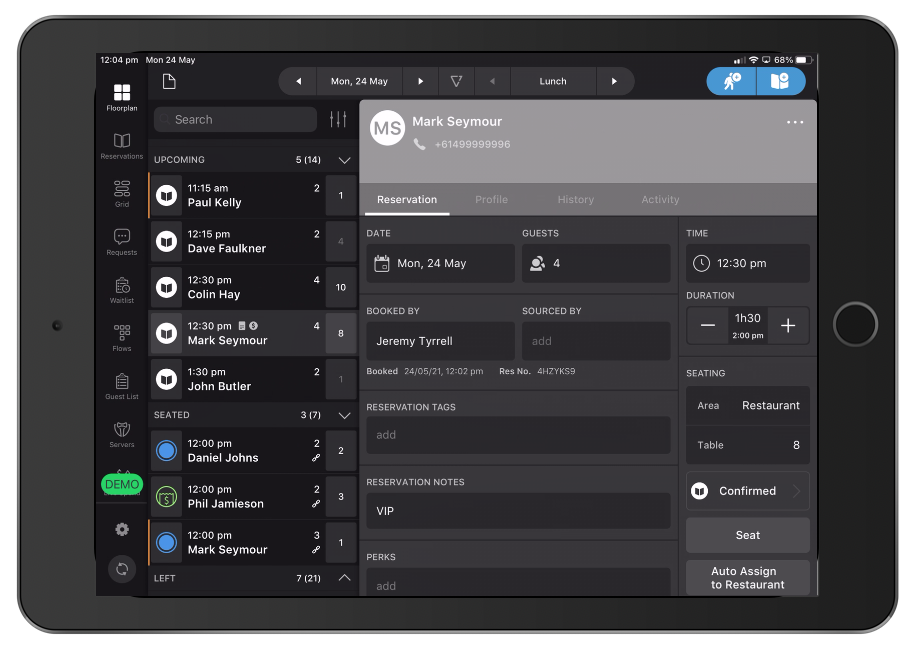
Task: Open the Flows section
Action: click(x=121, y=338)
